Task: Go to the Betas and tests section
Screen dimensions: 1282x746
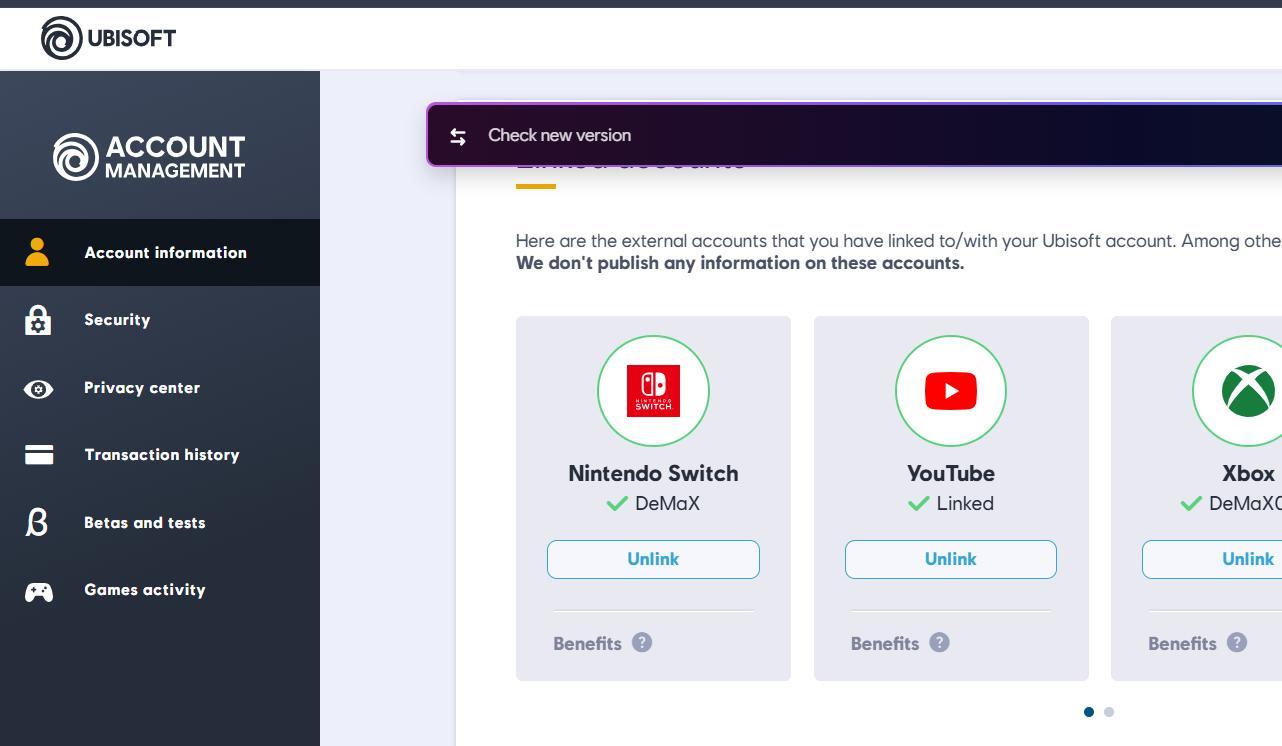Action: pos(160,523)
